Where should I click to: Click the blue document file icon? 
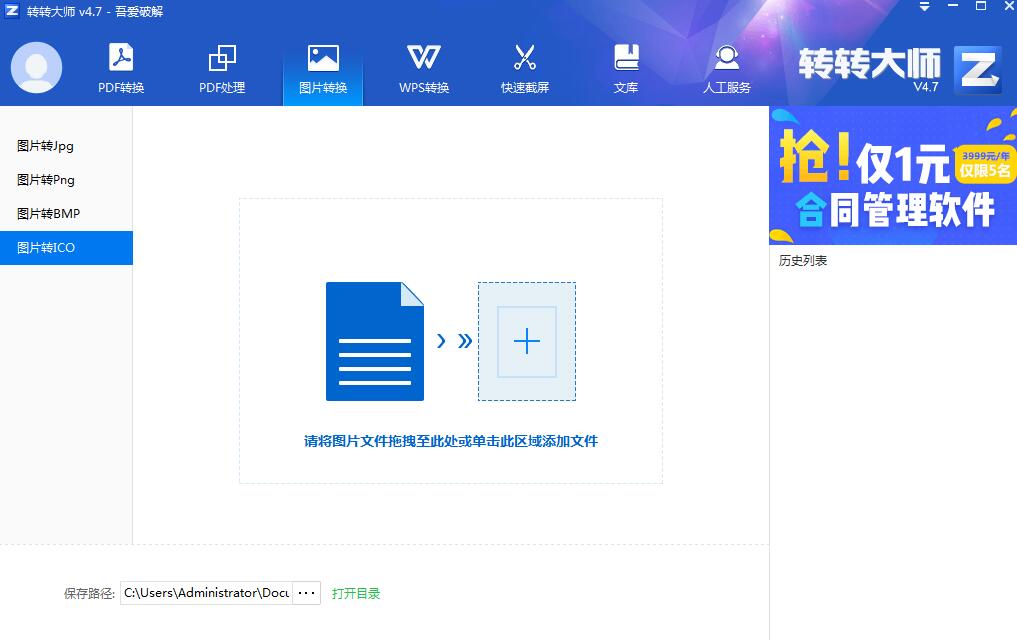[375, 341]
